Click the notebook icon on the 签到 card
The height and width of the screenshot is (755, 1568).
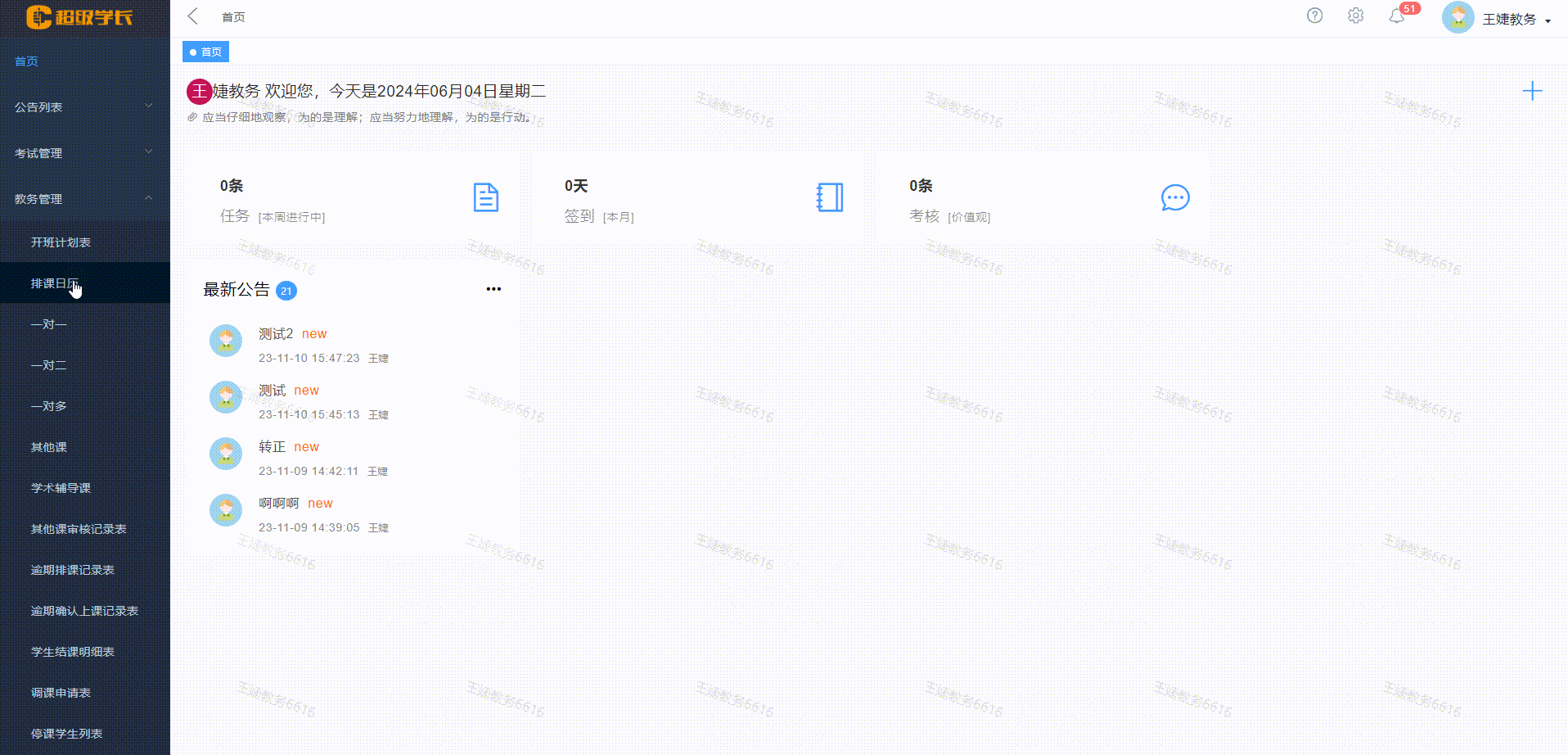click(830, 197)
